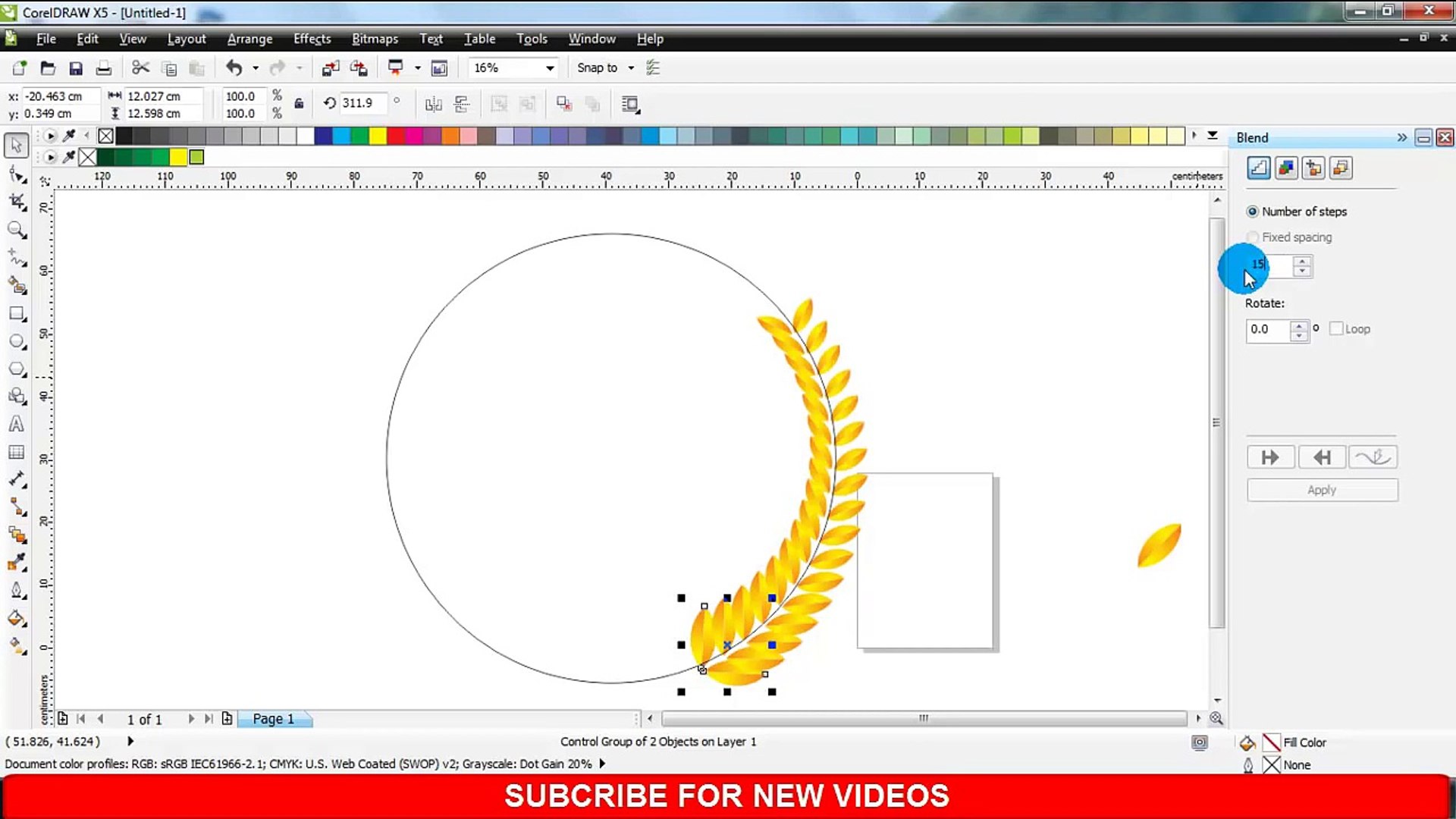Click the Blend direction straight icon
Image resolution: width=1456 pixels, height=819 pixels.
[1270, 457]
